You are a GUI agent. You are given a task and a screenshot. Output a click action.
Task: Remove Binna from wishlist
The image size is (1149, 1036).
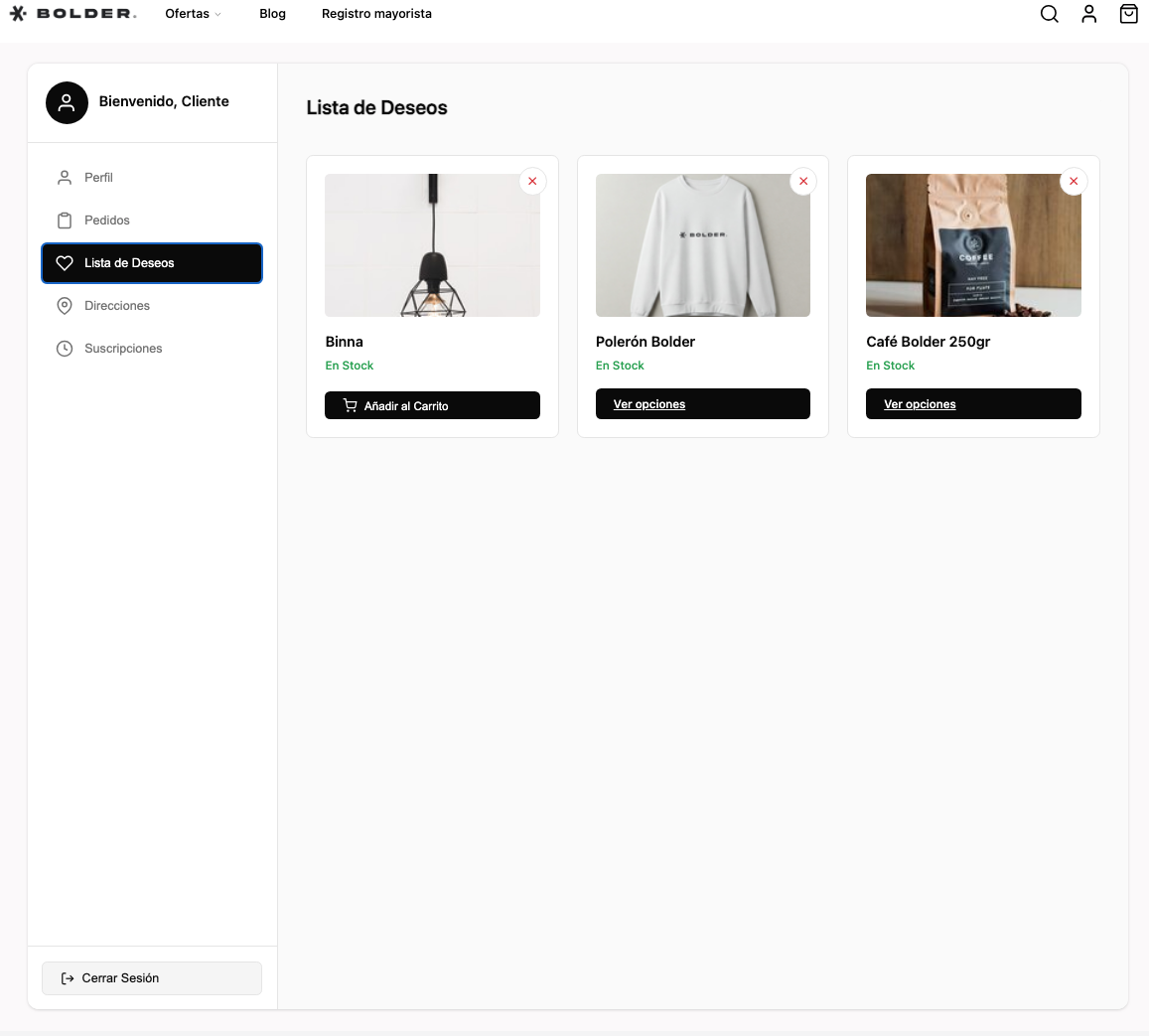532,181
